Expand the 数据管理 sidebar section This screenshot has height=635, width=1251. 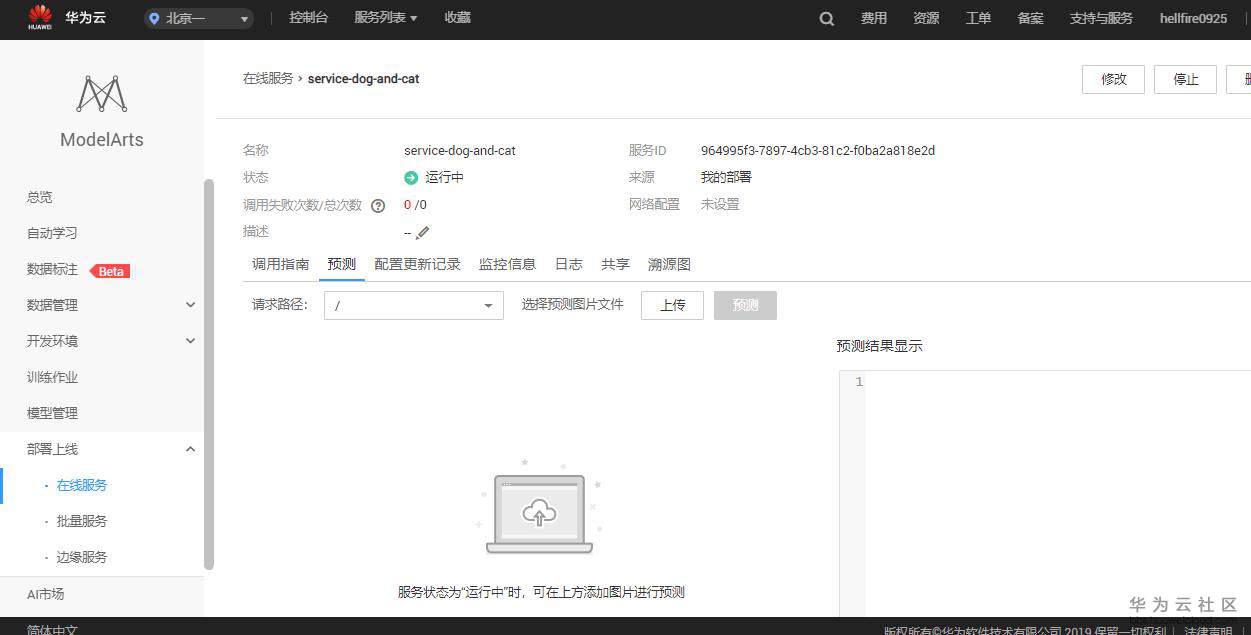pos(190,305)
